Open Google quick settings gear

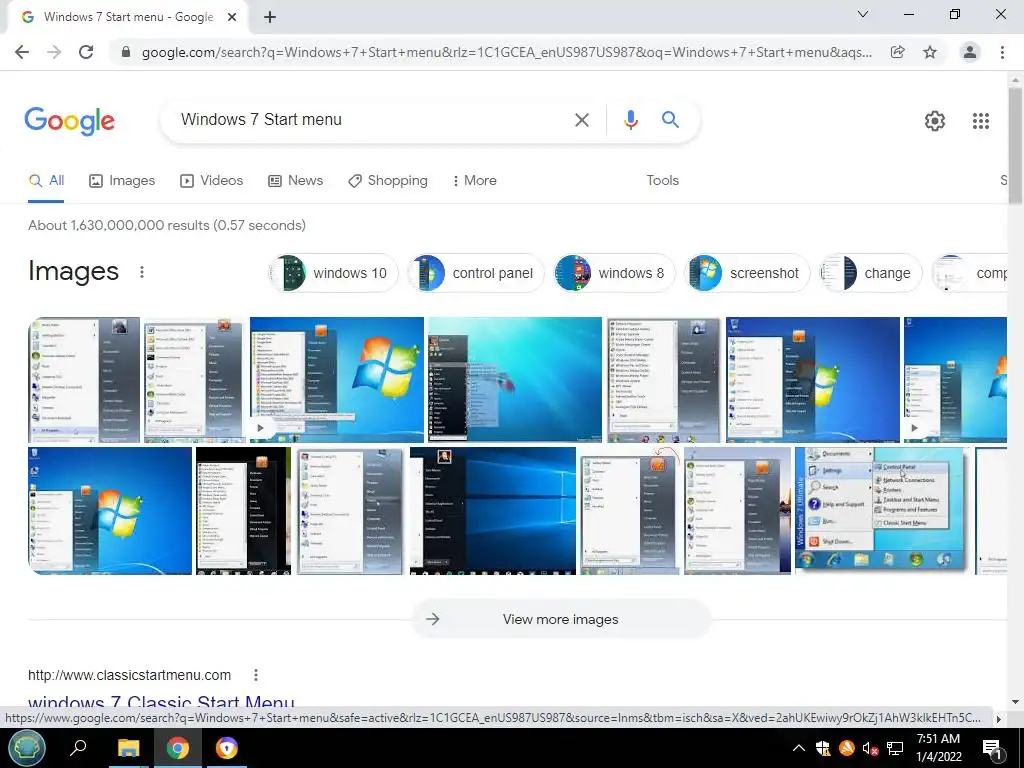[935, 121]
